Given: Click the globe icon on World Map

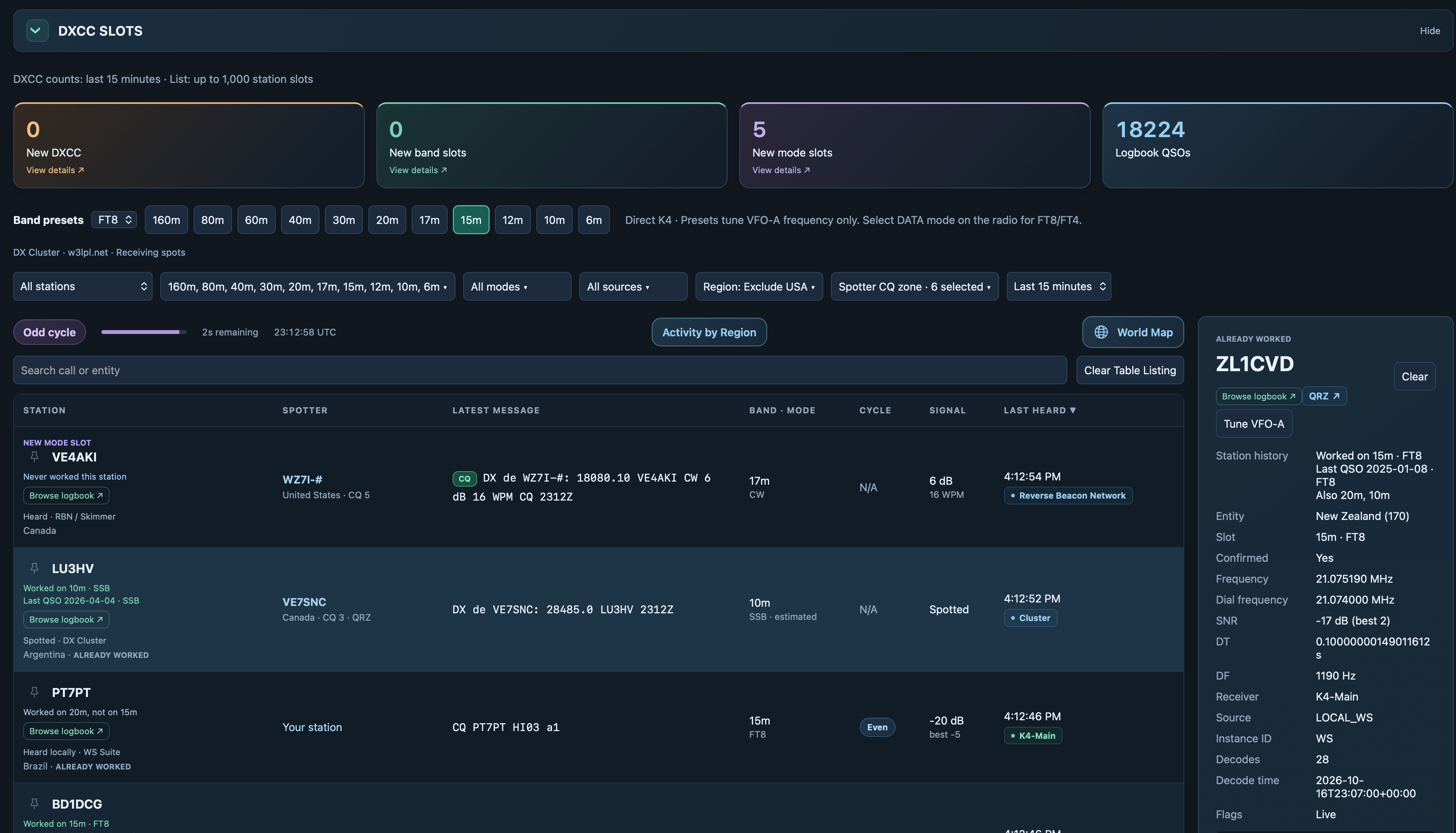Looking at the screenshot, I should [x=1101, y=332].
